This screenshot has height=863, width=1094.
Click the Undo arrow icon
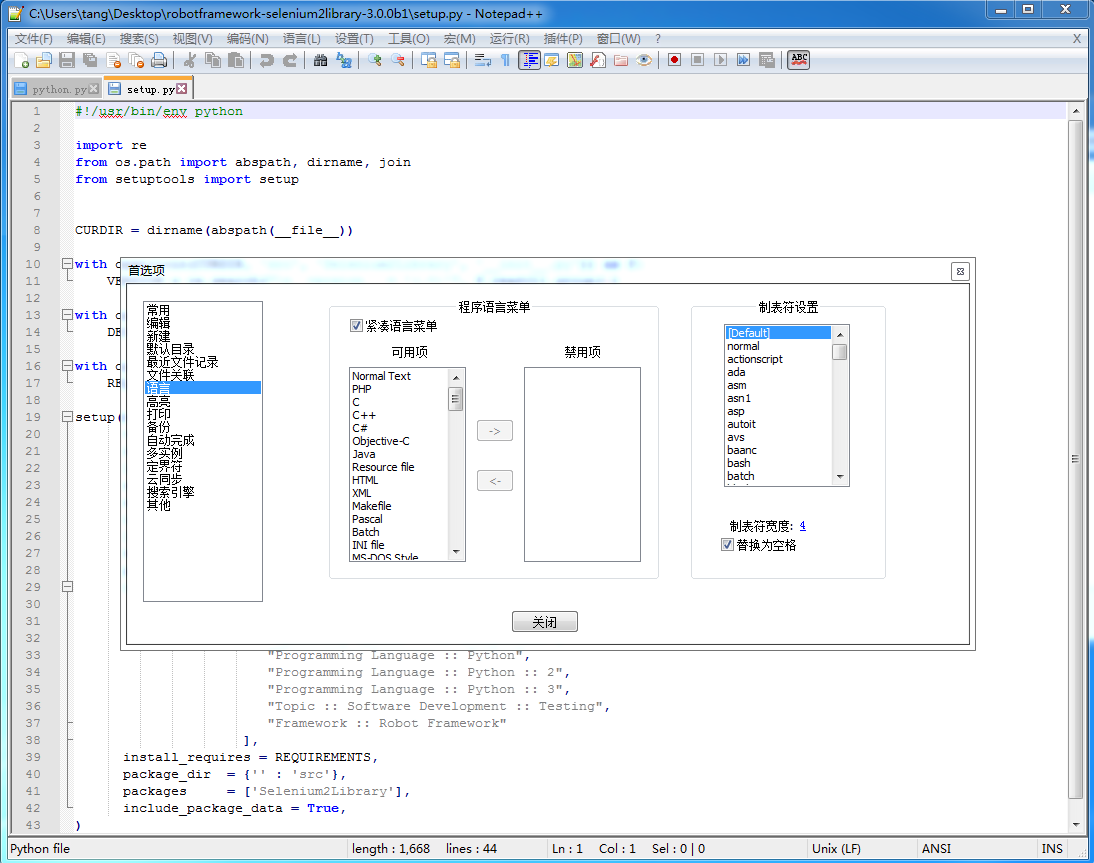[x=266, y=60]
